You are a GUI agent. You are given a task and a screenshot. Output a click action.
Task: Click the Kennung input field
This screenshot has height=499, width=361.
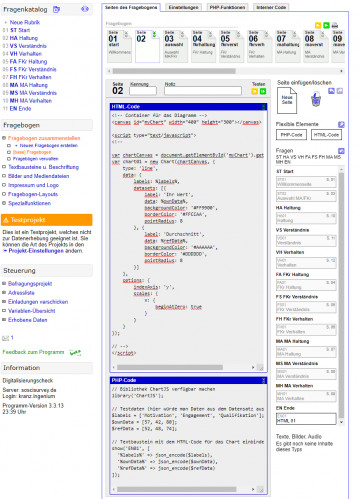point(143,91)
